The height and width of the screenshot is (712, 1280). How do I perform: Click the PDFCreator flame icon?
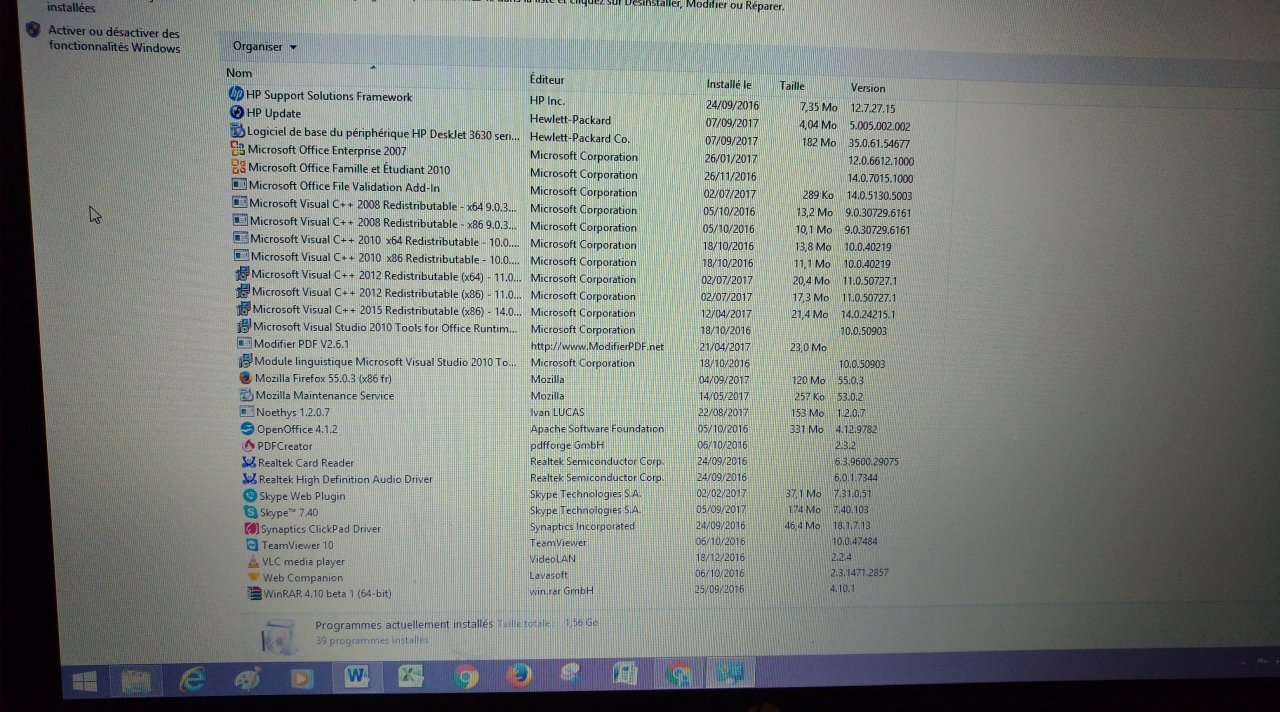click(249, 446)
